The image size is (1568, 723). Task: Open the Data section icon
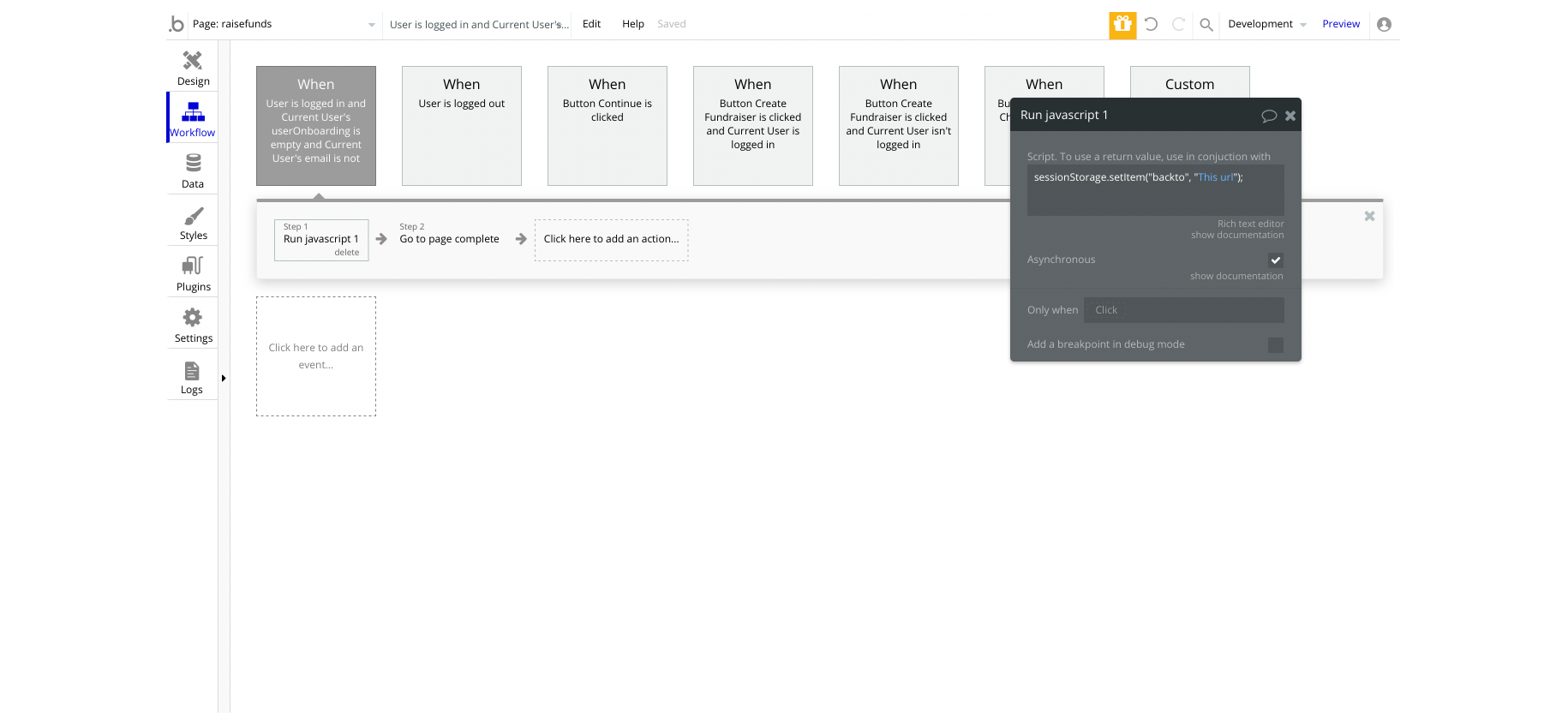point(193,163)
